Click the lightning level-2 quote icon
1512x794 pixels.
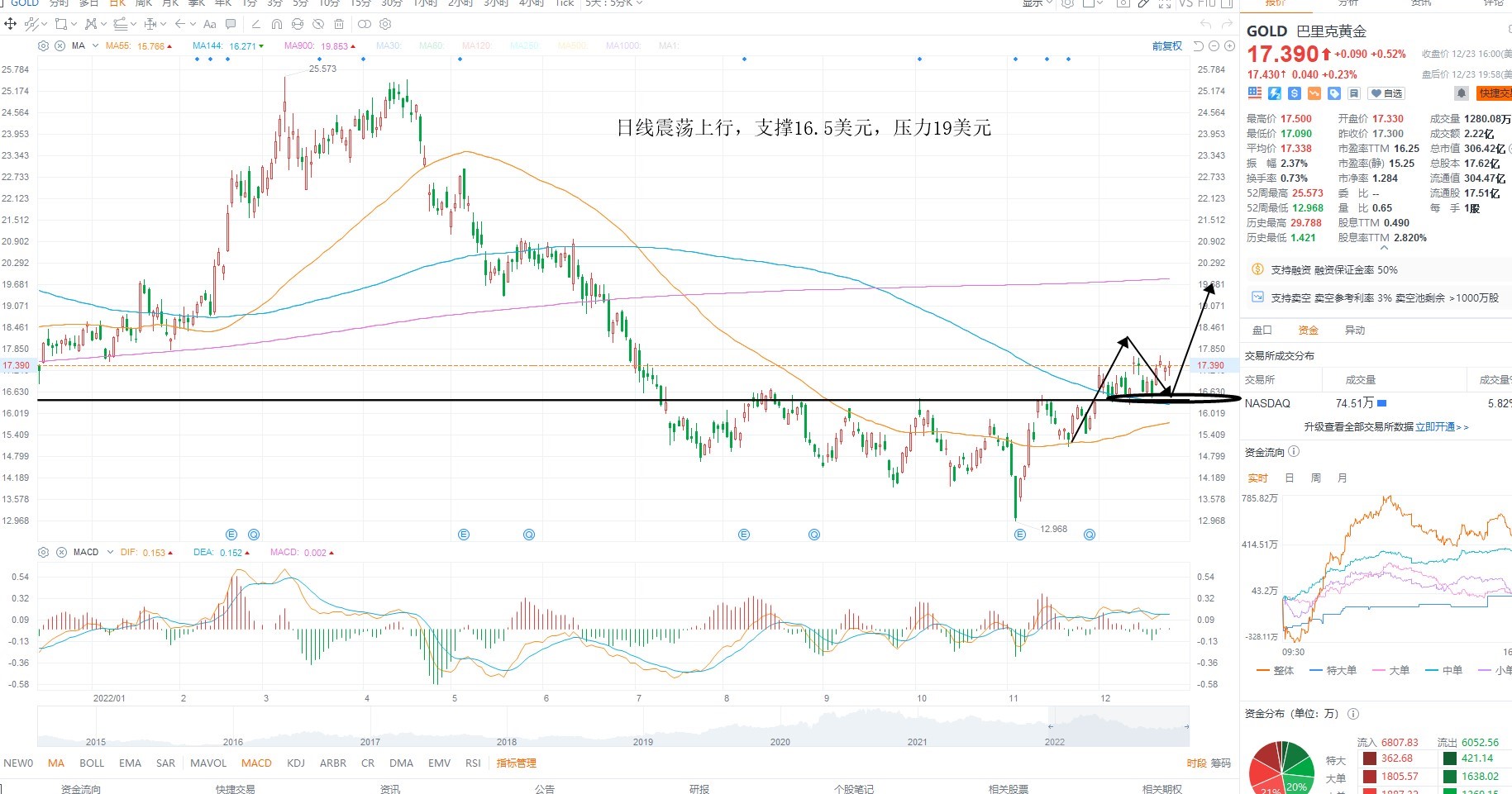(x=1275, y=93)
